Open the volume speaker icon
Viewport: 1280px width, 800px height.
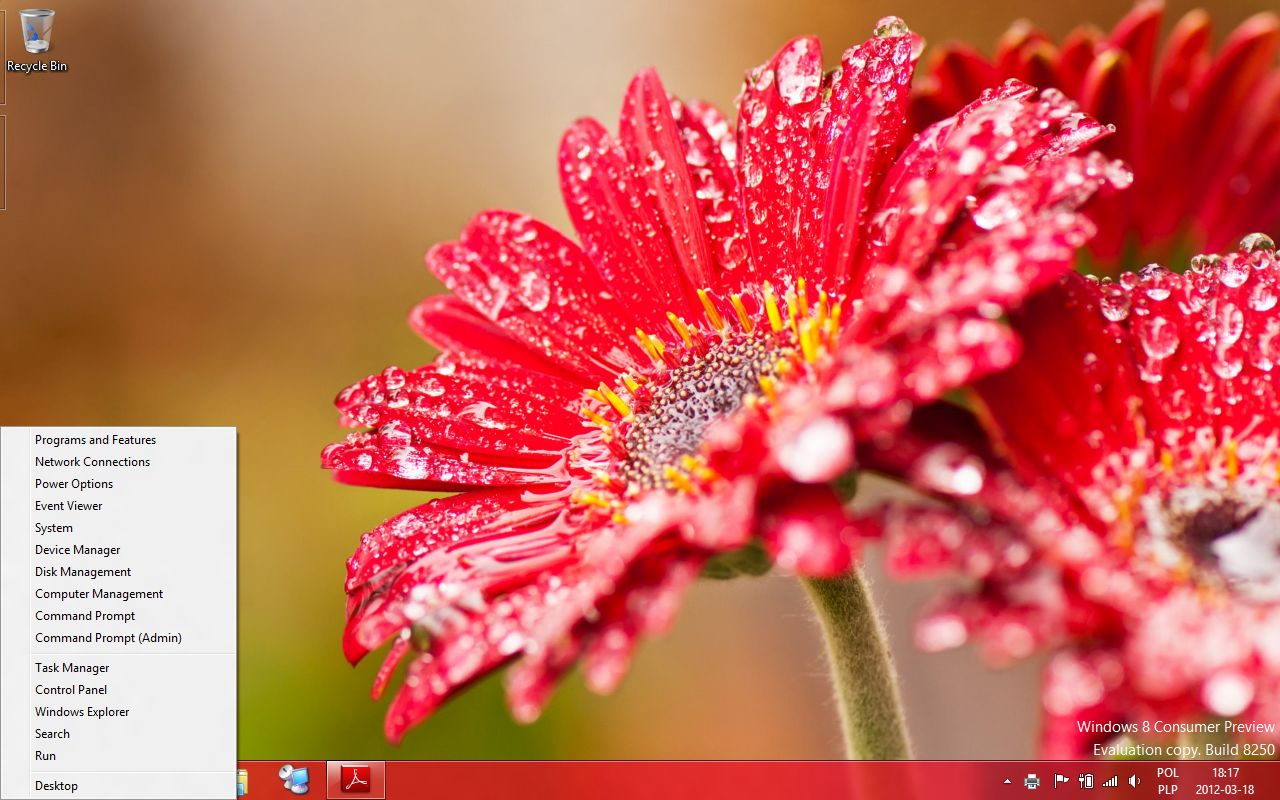1134,781
